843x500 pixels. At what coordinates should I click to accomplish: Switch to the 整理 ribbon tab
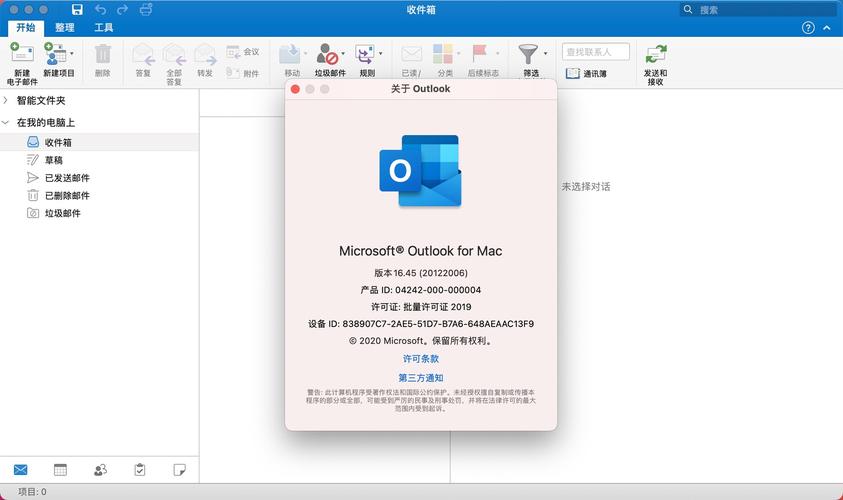65,28
